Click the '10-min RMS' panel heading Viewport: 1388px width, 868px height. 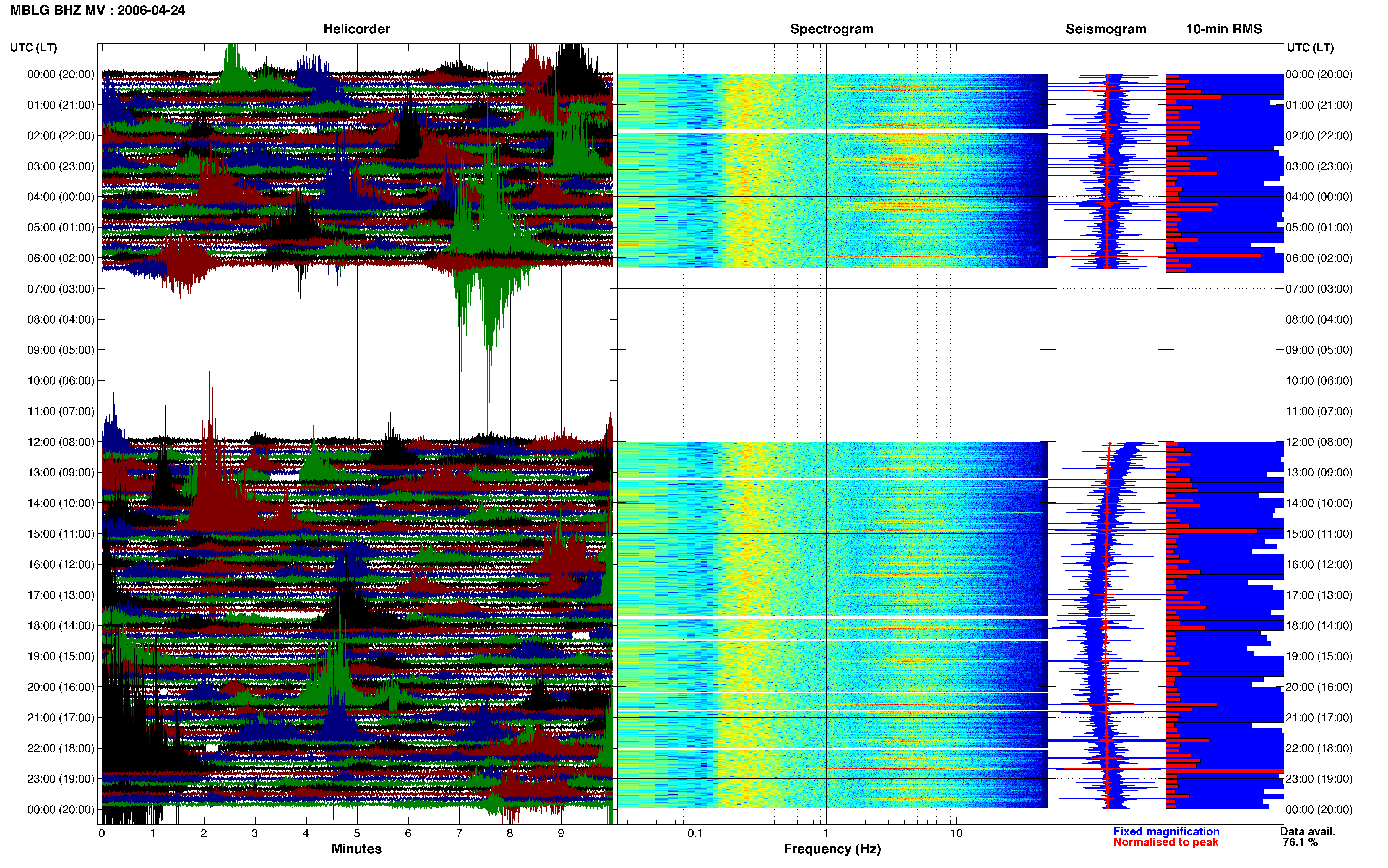pos(1224,29)
